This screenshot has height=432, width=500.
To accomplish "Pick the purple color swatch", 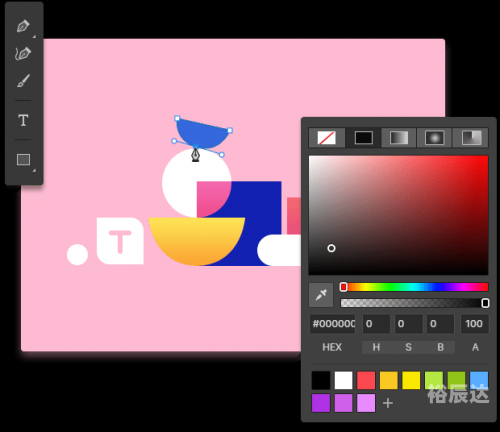I will (x=321, y=403).
